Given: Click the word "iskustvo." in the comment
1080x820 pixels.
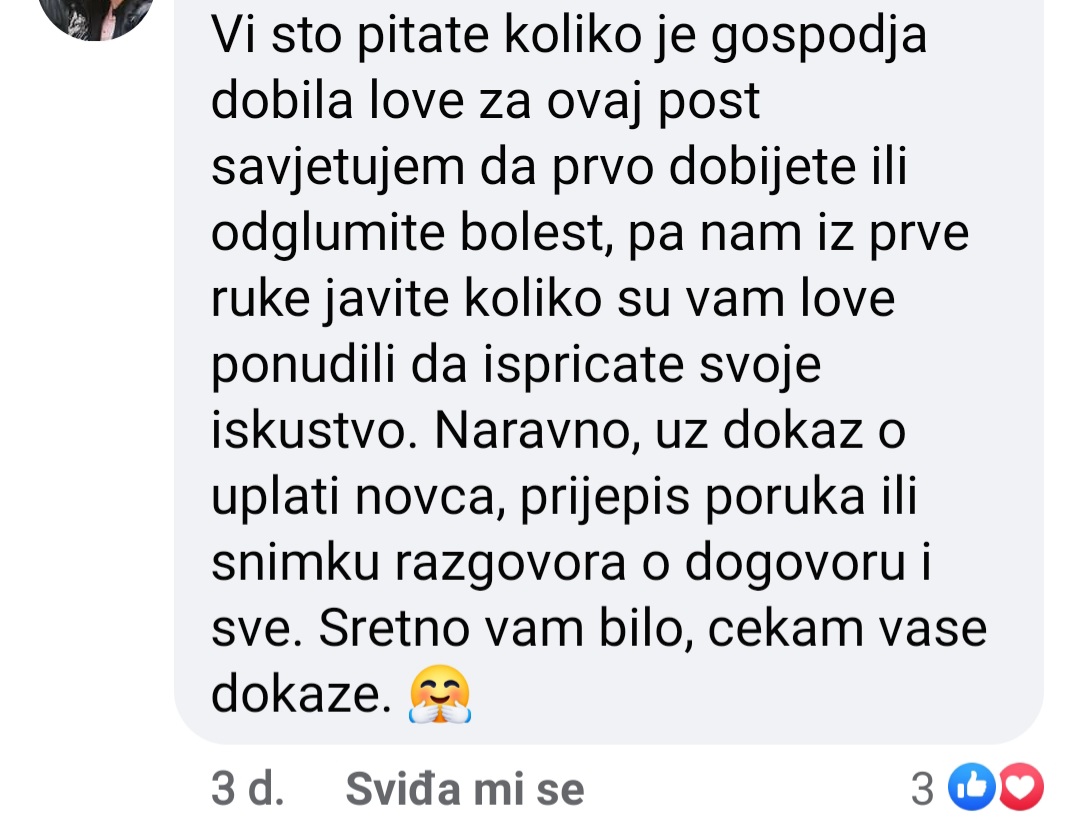Looking at the screenshot, I should [315, 431].
